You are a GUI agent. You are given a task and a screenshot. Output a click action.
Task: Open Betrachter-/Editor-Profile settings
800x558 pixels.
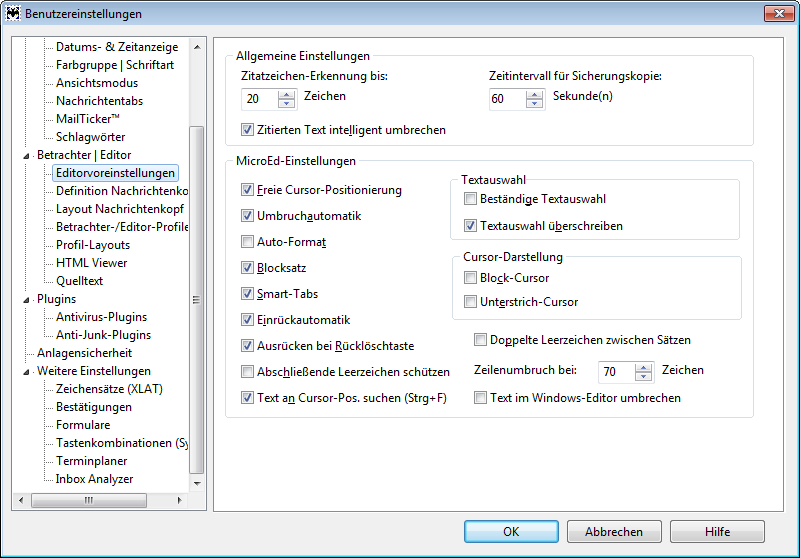pos(121,227)
